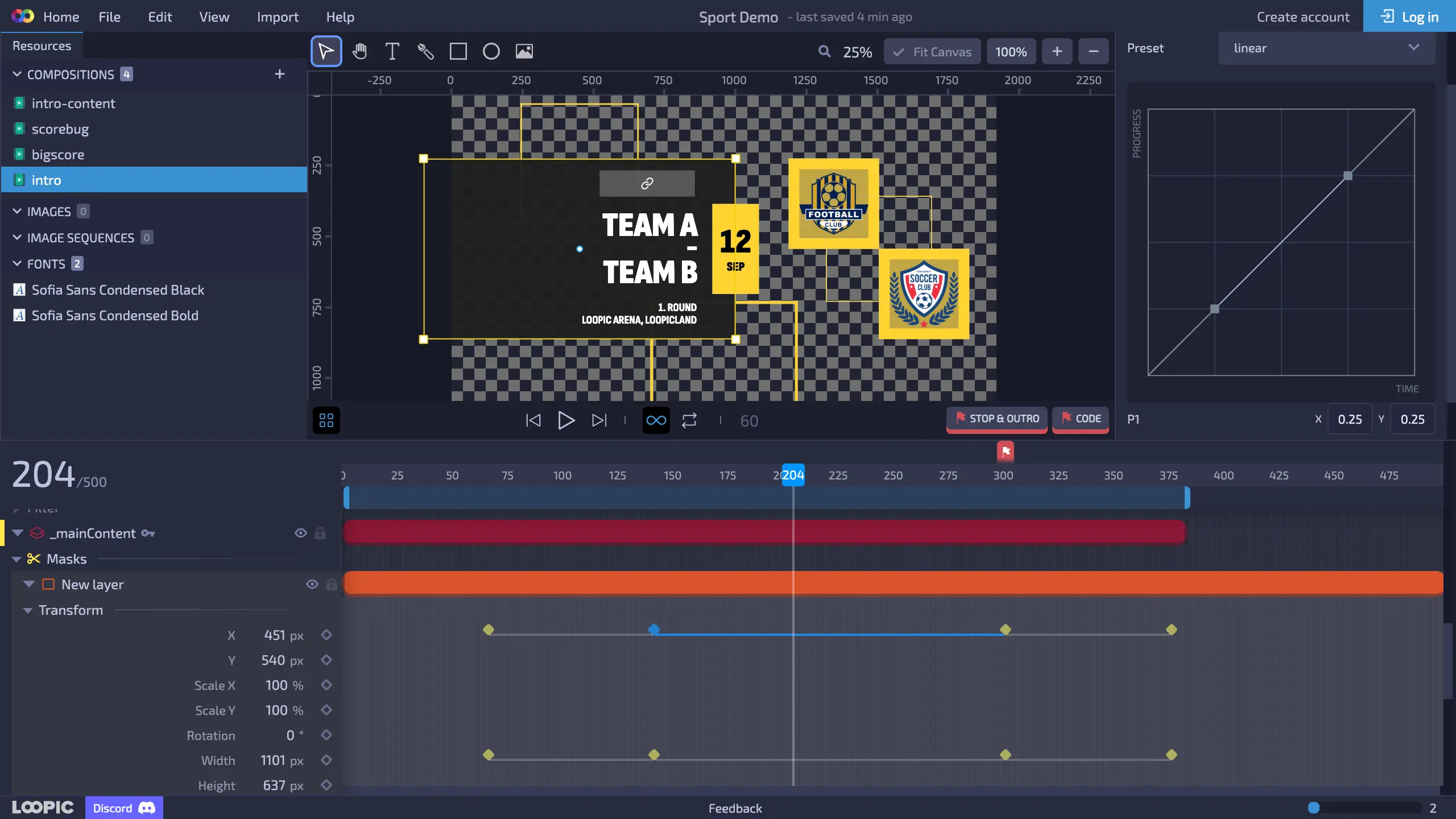Expand the Transform properties

pos(27,609)
